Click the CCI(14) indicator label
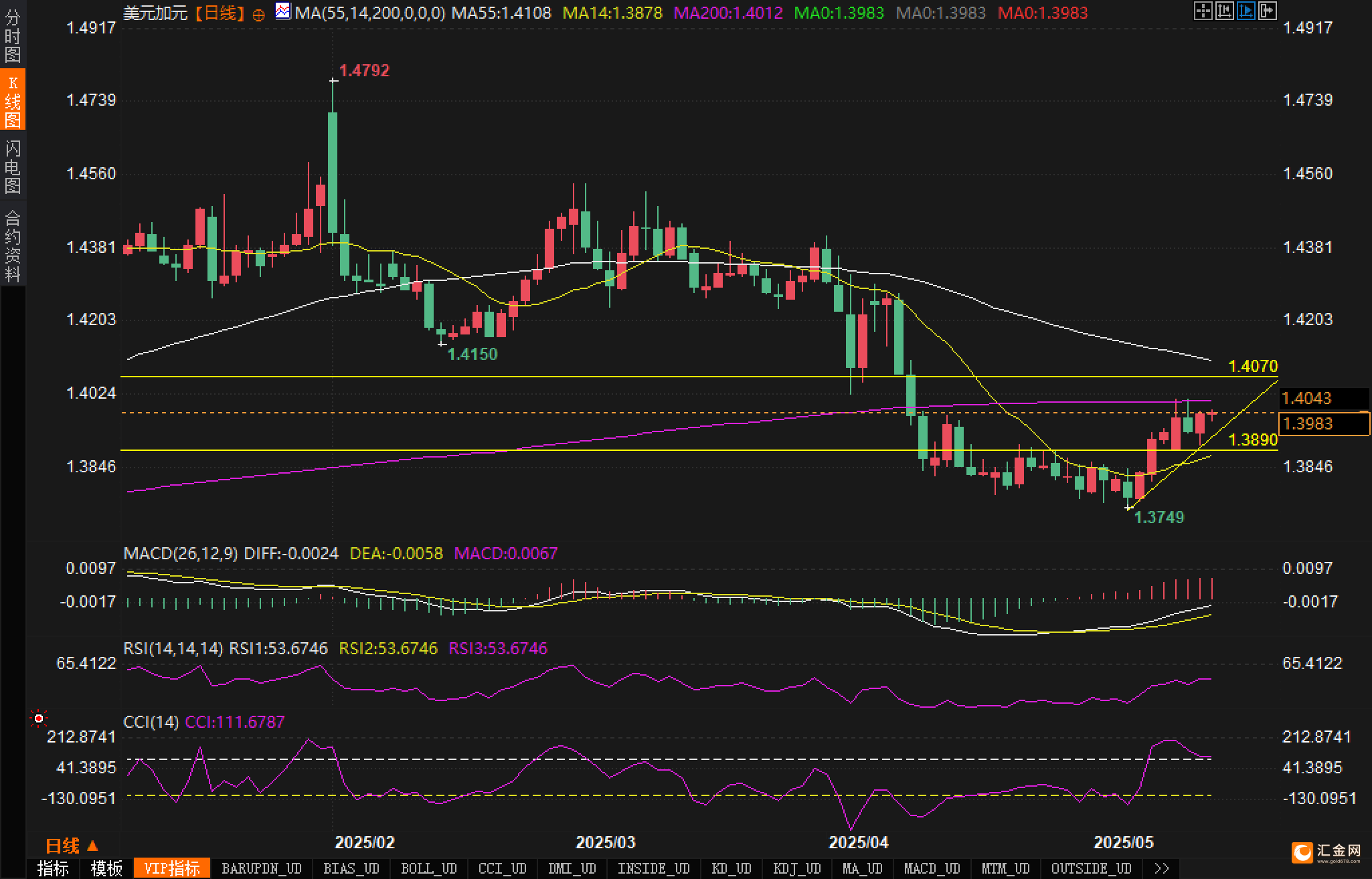 (151, 722)
